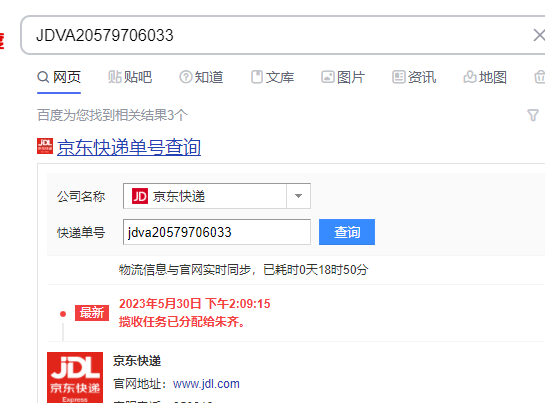
Task: Open the 地图 map tab
Action: point(485,77)
